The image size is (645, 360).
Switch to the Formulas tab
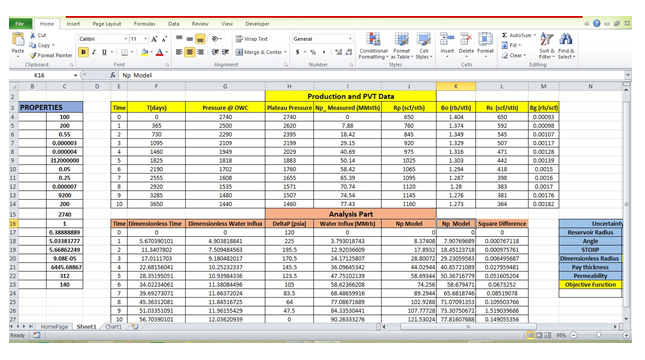(144, 24)
